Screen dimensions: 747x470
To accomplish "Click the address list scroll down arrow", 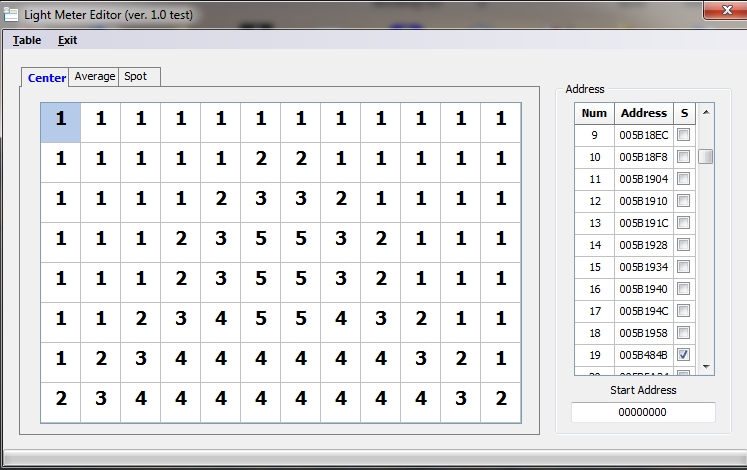I will (x=706, y=366).
